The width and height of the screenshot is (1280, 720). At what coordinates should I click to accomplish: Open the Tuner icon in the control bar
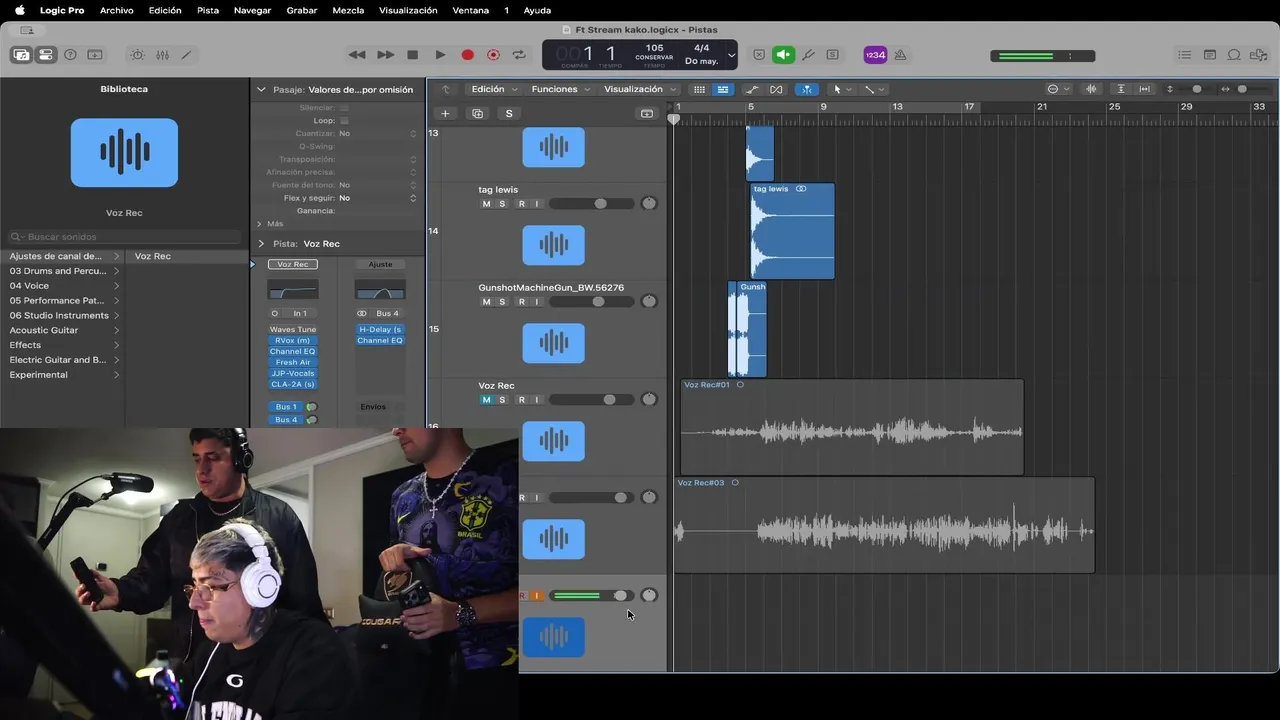tap(808, 55)
